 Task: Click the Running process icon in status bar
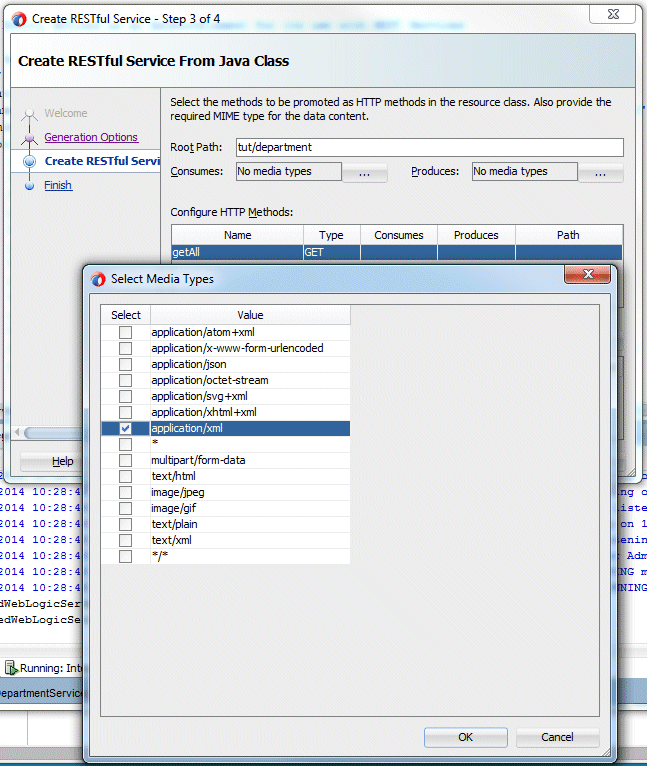pos(11,668)
